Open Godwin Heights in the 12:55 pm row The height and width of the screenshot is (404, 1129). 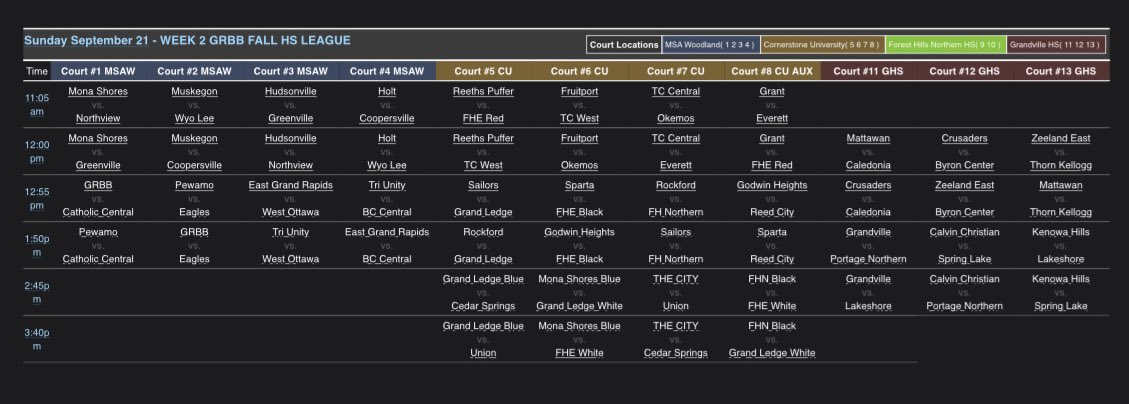[x=772, y=185]
